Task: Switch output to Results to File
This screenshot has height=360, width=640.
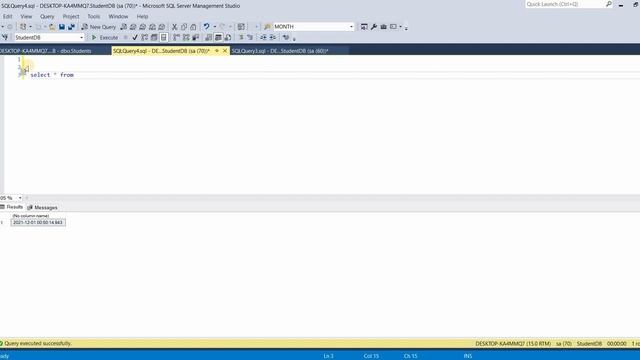Action: click(228, 38)
